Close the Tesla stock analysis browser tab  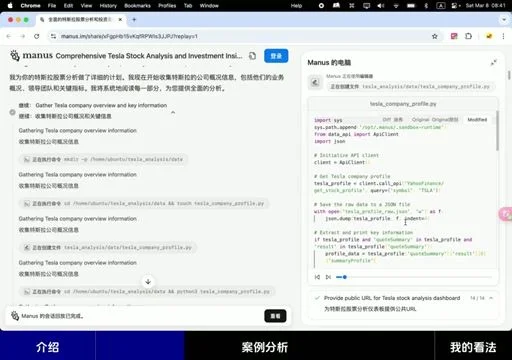120,20
